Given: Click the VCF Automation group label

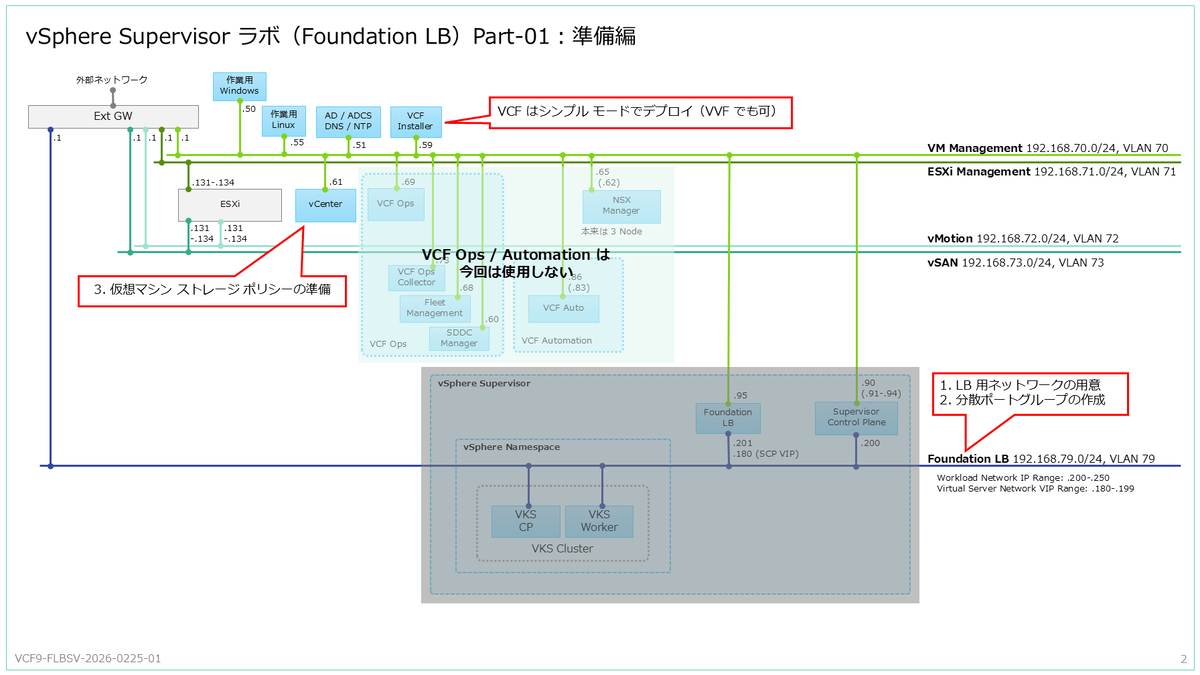Looking at the screenshot, I should coord(557,341).
